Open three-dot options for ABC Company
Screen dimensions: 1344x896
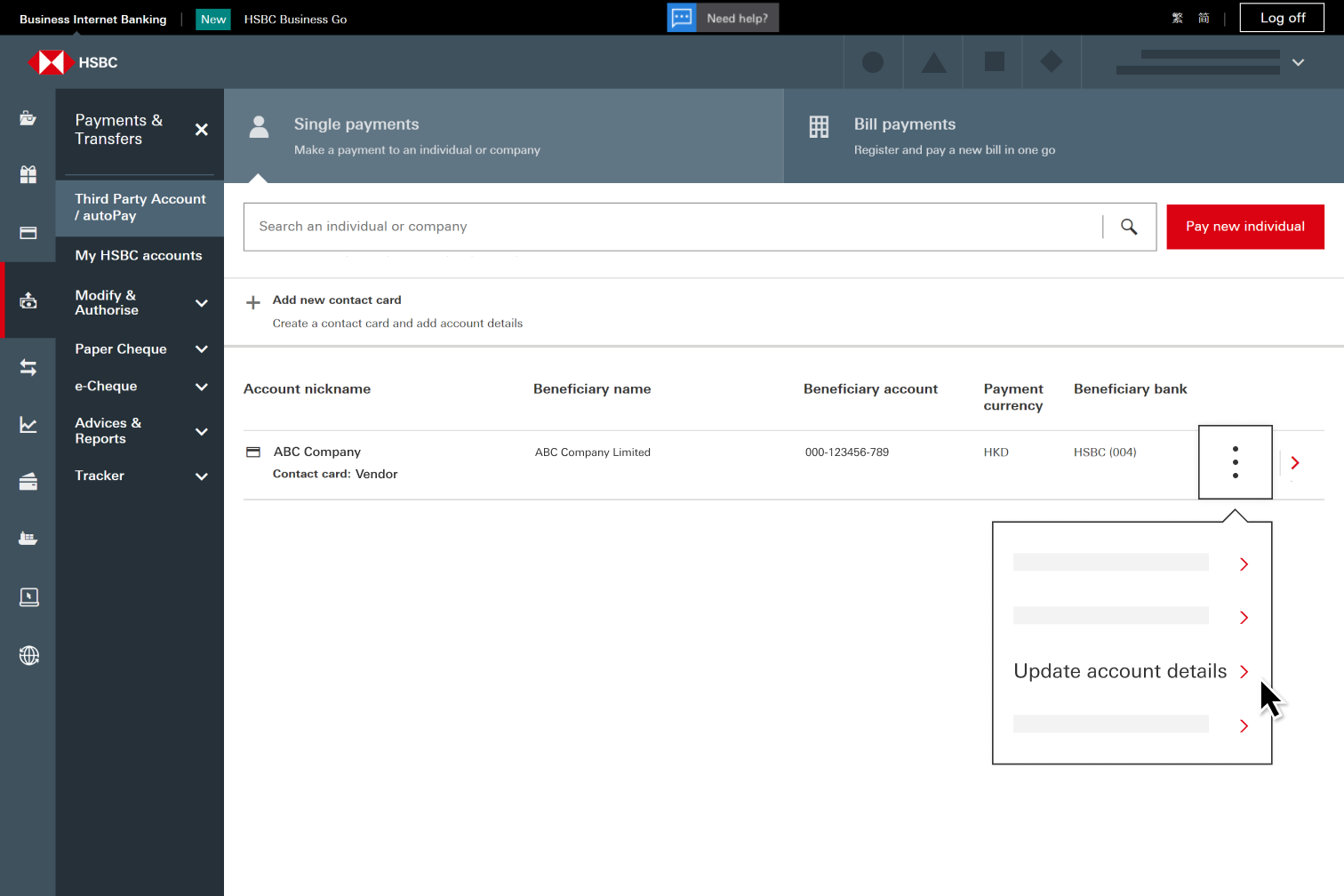tap(1235, 462)
